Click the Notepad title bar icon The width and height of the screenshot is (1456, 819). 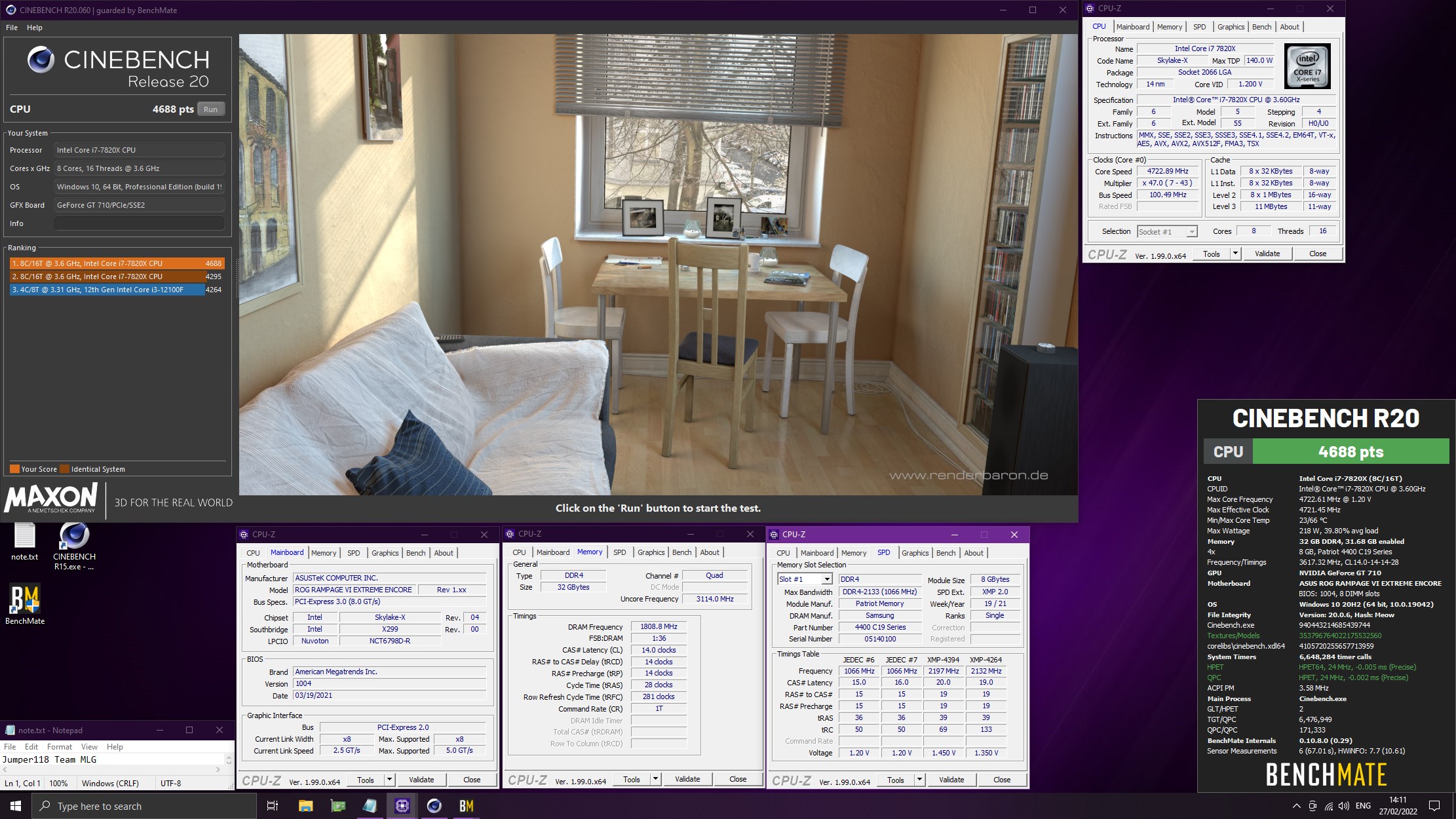10,730
